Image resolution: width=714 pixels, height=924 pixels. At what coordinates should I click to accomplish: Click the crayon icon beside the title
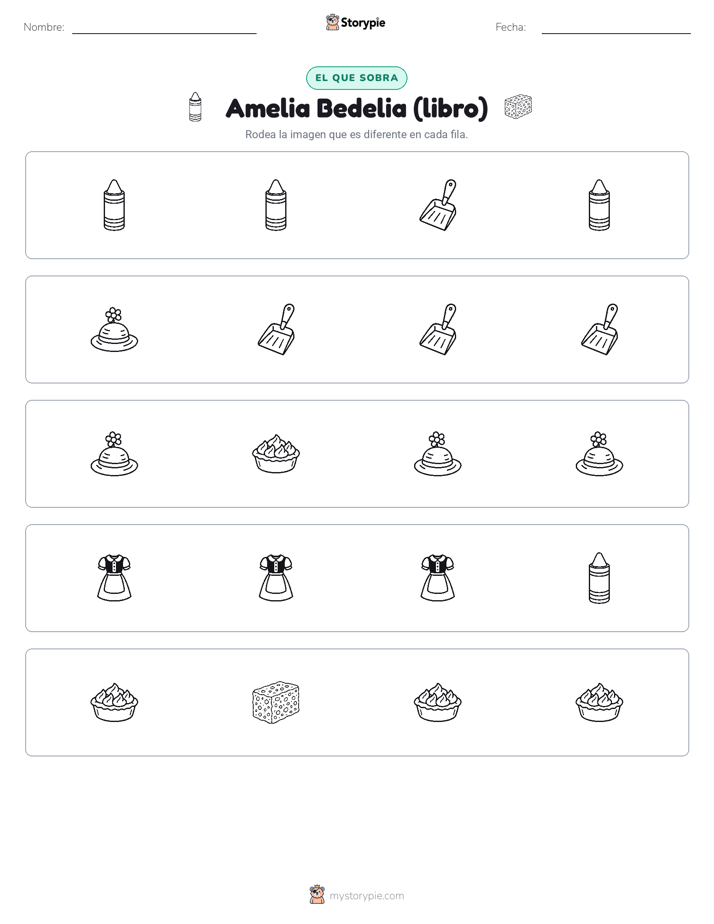pyautogui.click(x=195, y=107)
